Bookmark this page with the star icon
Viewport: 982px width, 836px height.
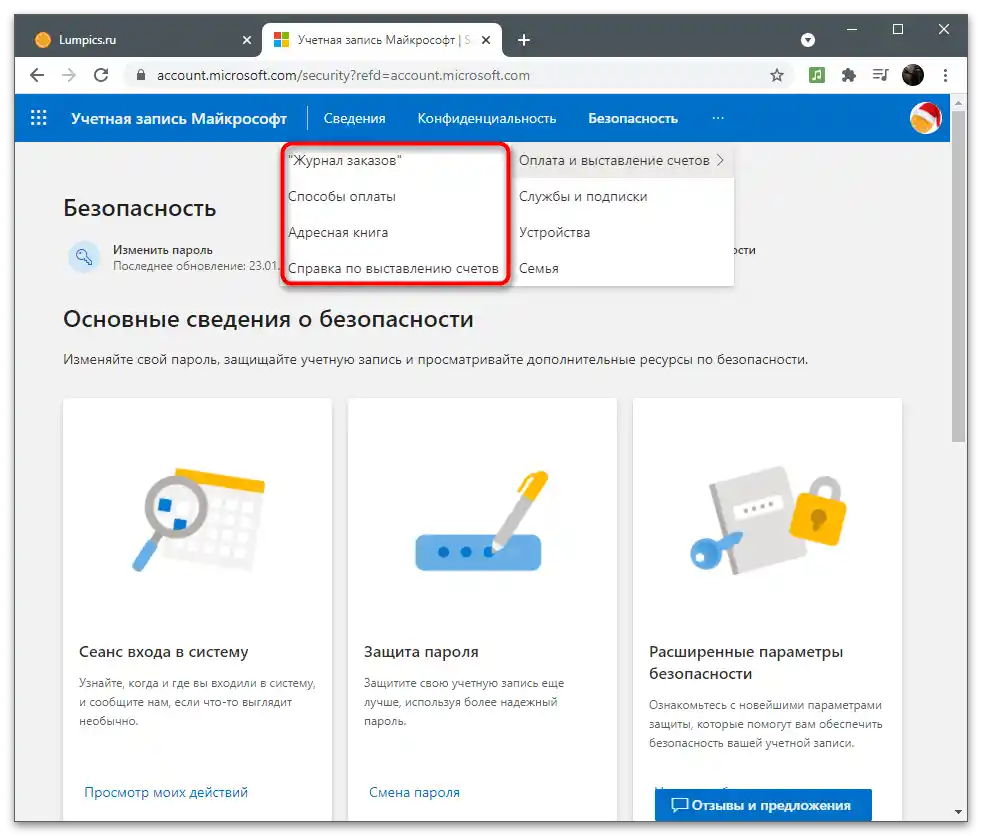click(x=777, y=75)
